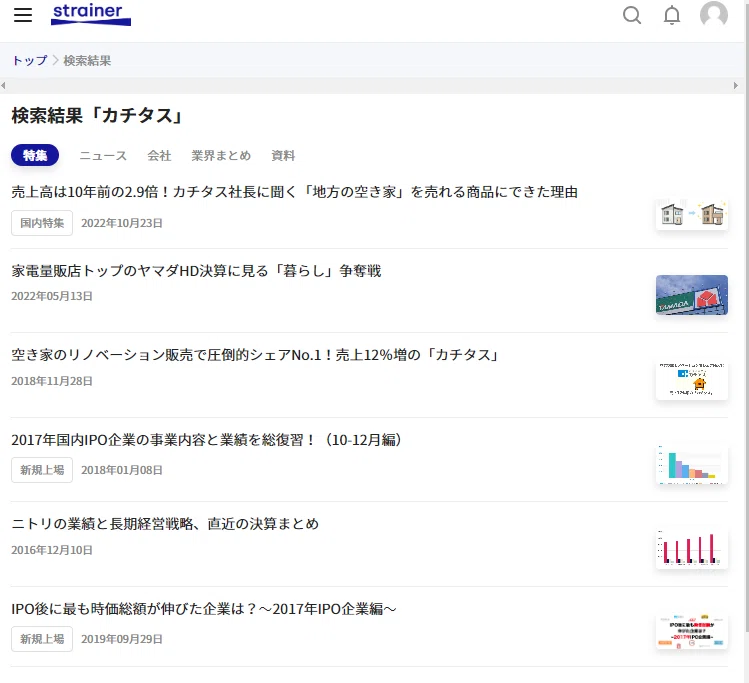The height and width of the screenshot is (683, 749).
Task: Open the user profile avatar
Action: [714, 14]
